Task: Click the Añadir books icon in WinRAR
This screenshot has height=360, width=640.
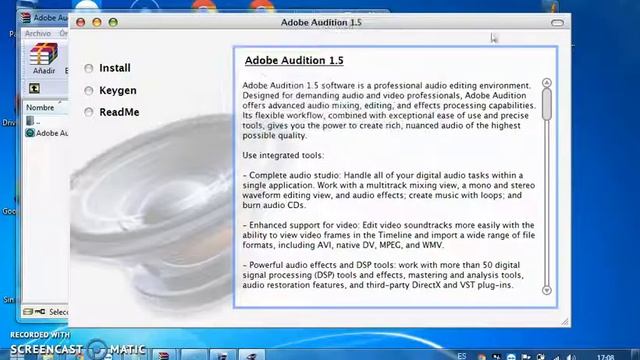Action: [44, 54]
